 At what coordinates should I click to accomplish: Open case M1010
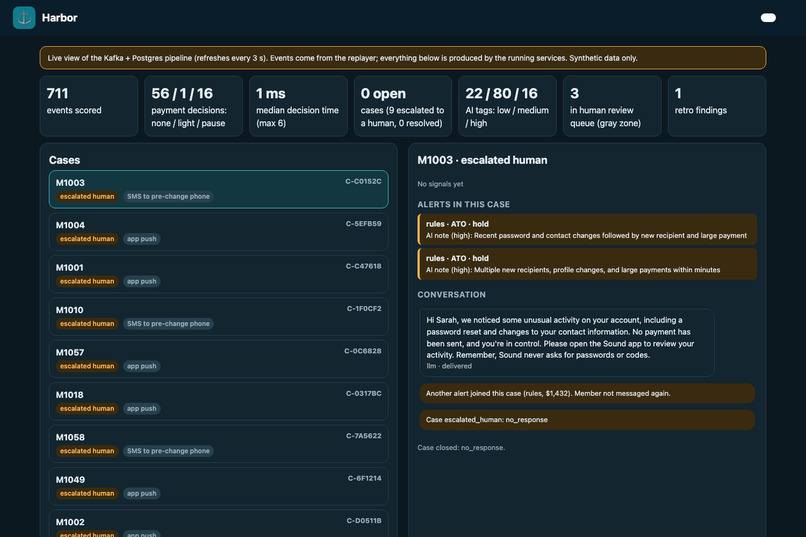click(218, 317)
